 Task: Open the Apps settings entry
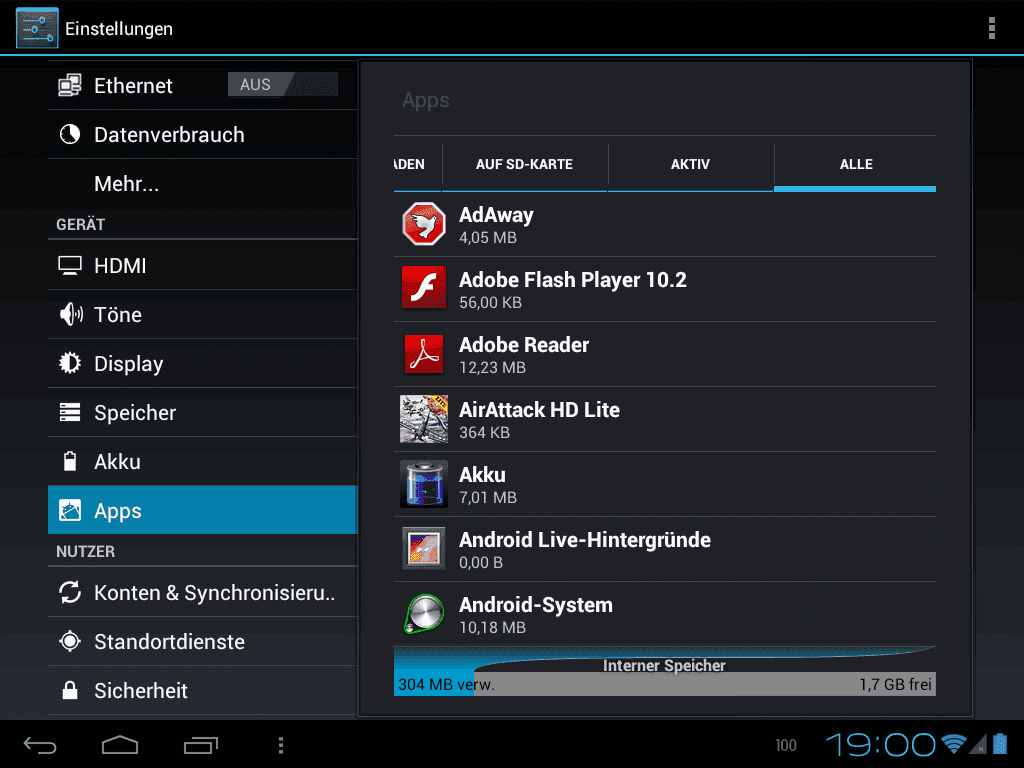click(x=202, y=510)
